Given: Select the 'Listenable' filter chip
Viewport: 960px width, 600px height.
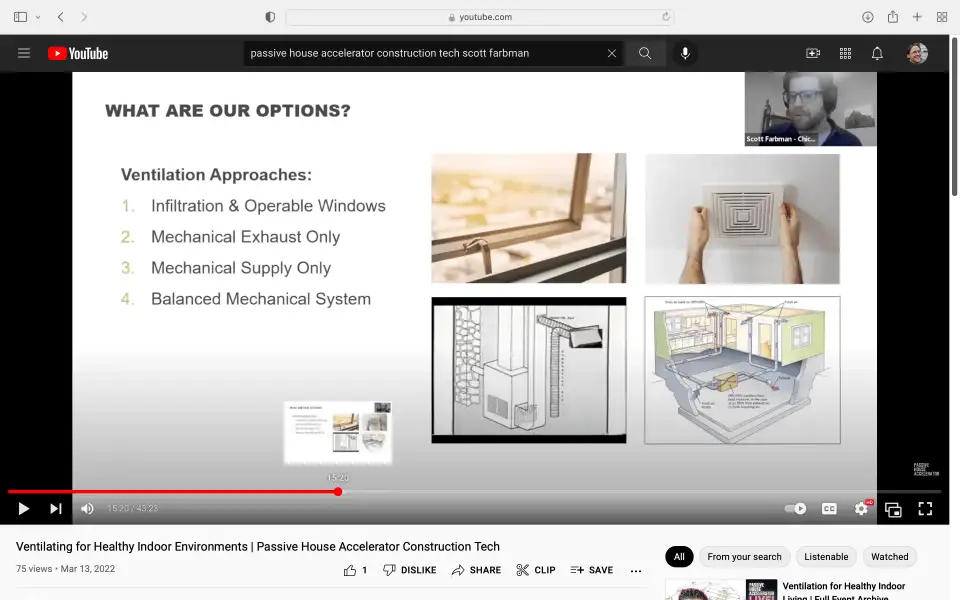Looking at the screenshot, I should (x=826, y=557).
